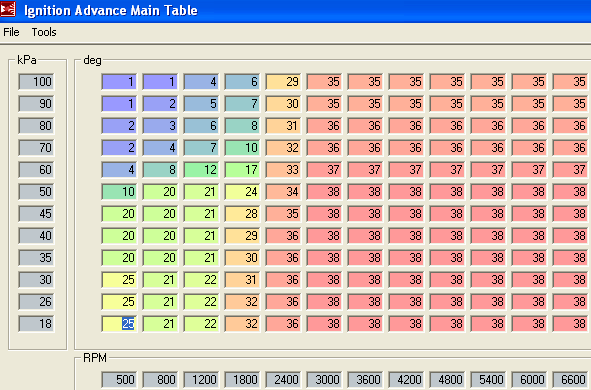Open the File menu
This screenshot has width=591, height=390.
point(11,32)
